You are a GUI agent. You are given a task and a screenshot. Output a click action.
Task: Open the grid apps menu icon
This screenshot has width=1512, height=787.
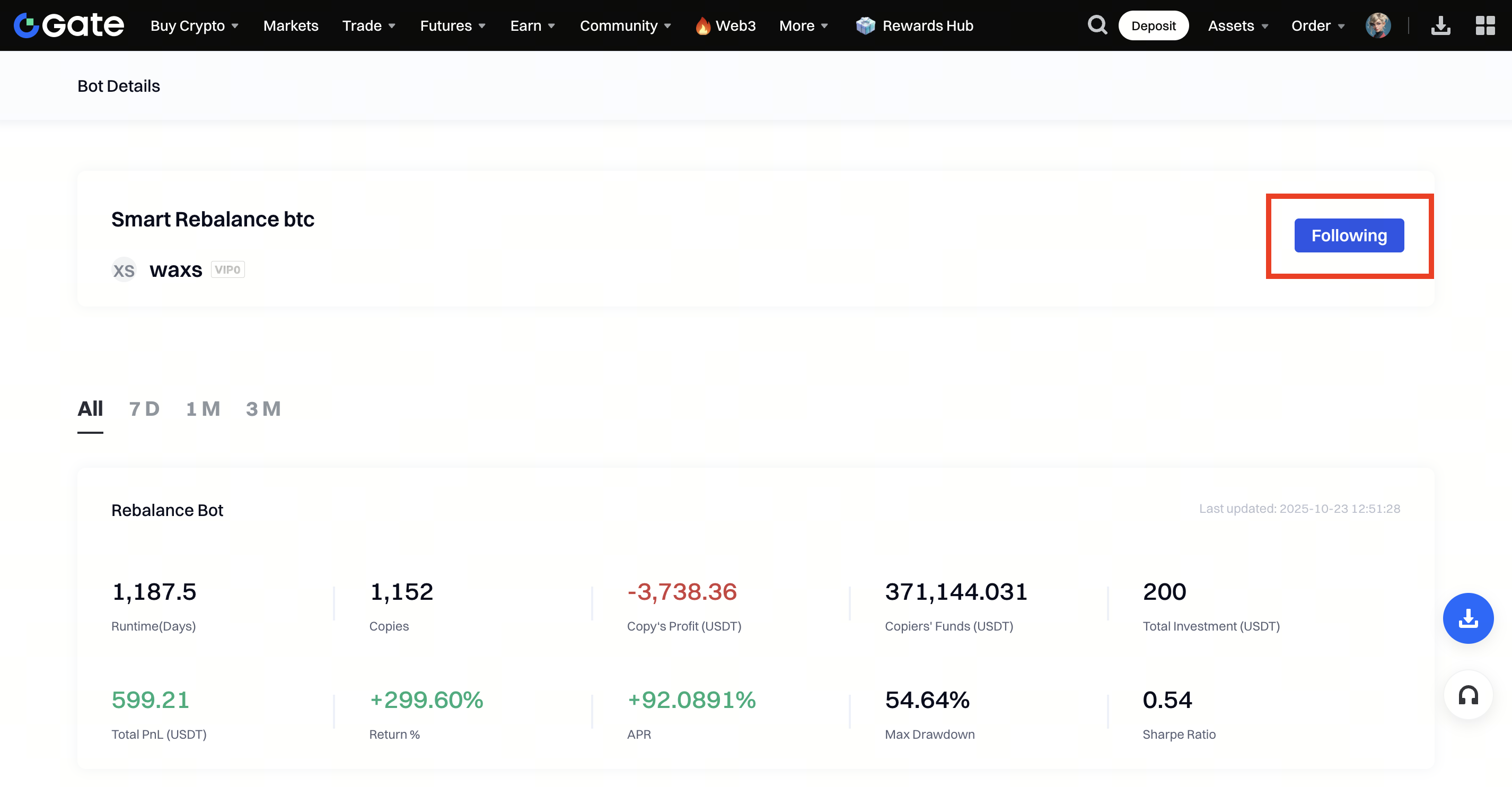coord(1485,25)
